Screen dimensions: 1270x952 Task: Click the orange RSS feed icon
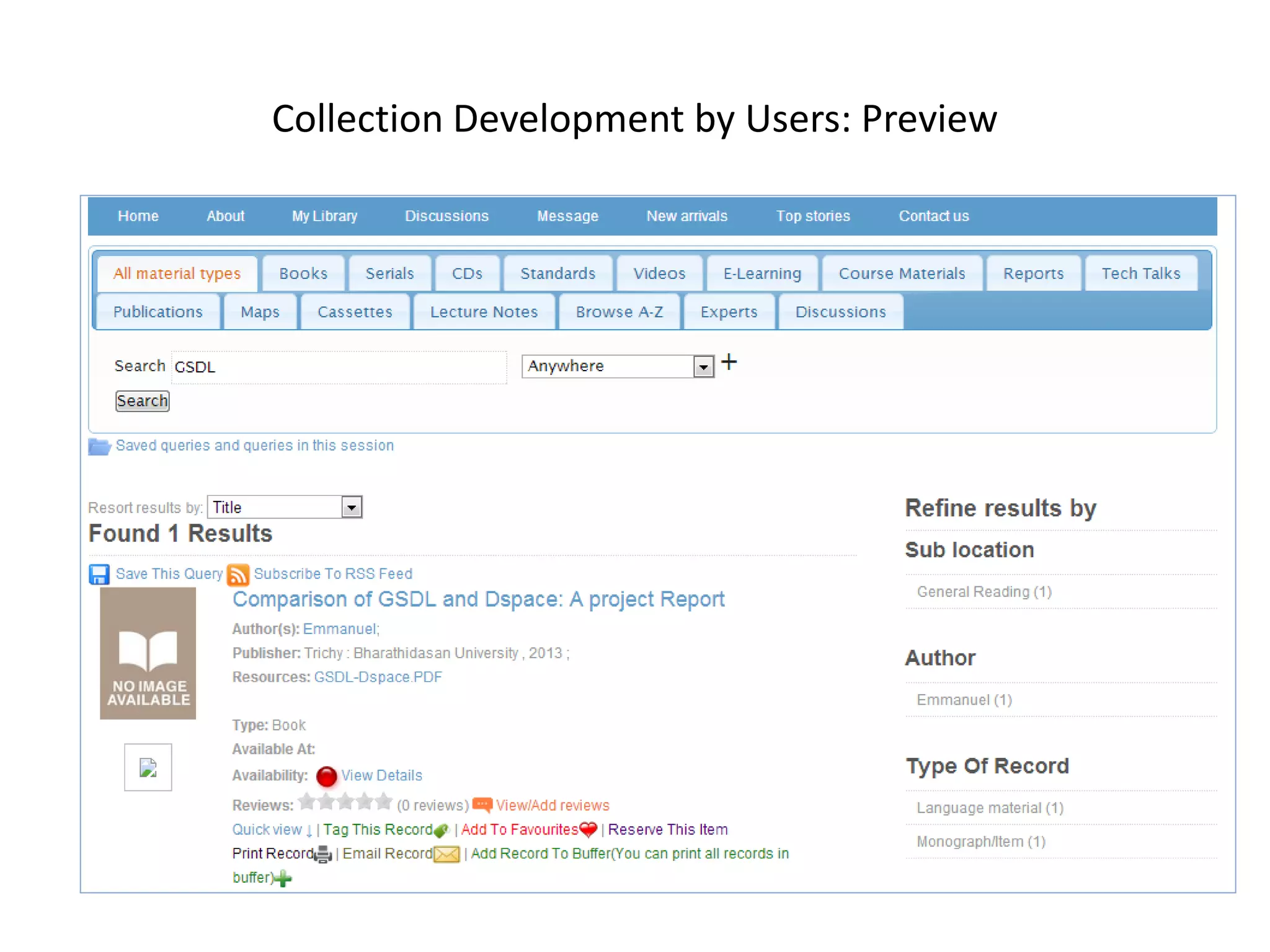238,575
